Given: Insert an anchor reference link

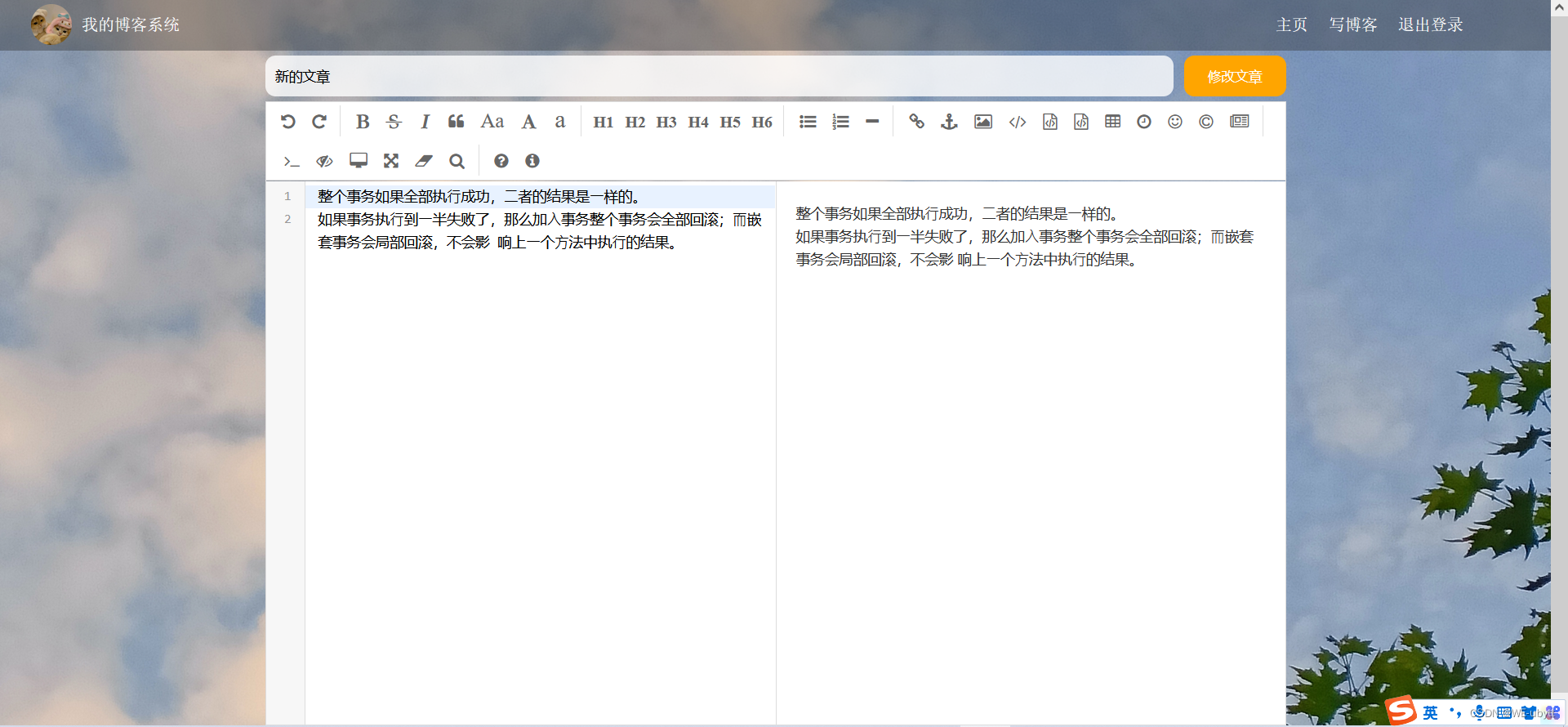Looking at the screenshot, I should 949,122.
